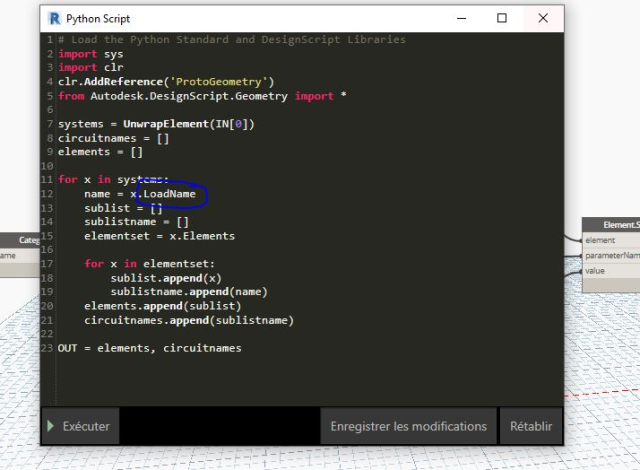Click 'sublistname.append(name)' on line 19

pyautogui.click(x=189, y=292)
